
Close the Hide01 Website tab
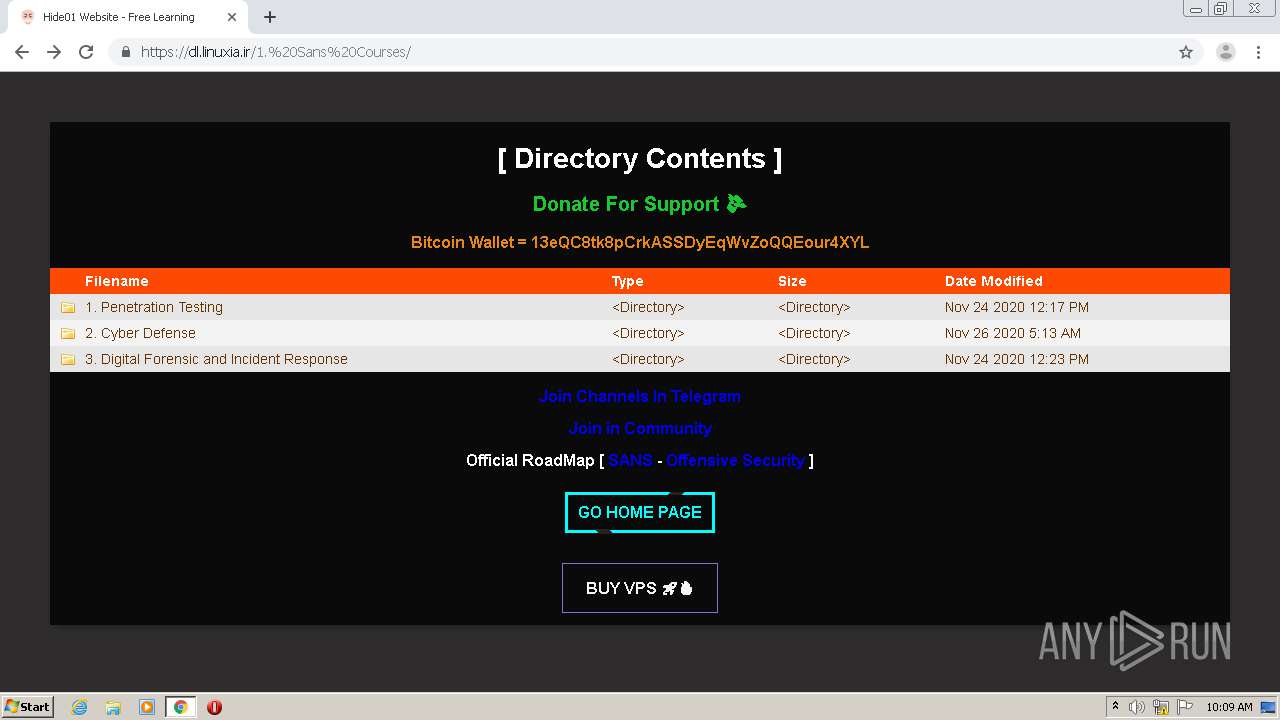(232, 17)
